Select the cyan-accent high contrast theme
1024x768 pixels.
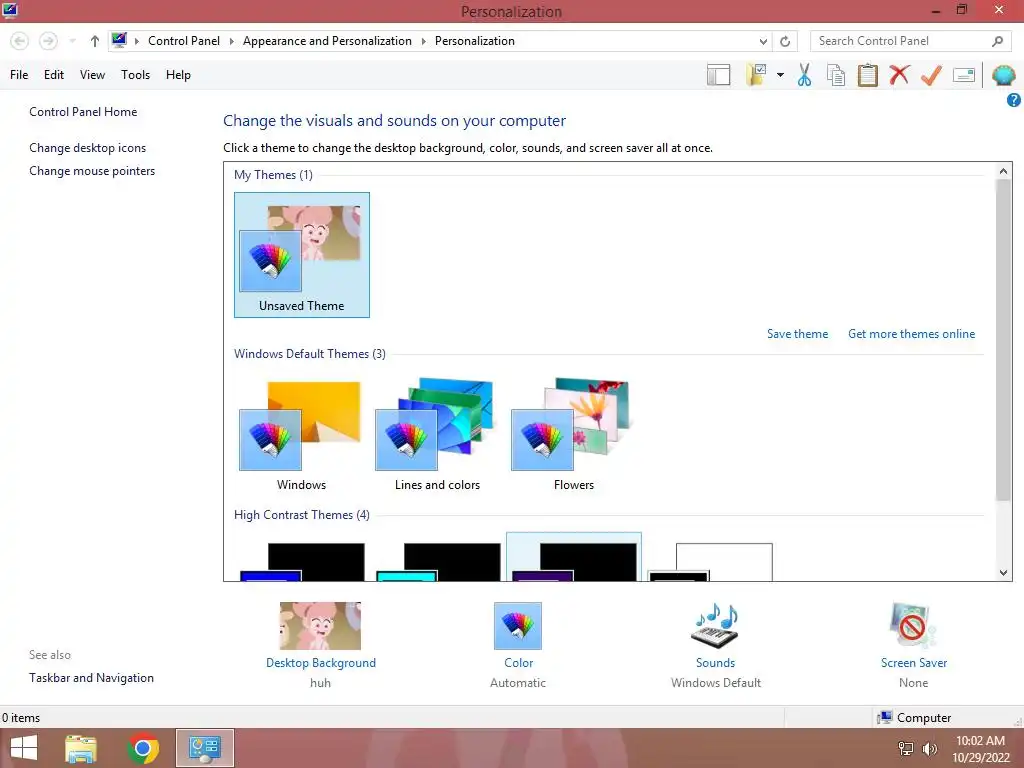pyautogui.click(x=438, y=560)
